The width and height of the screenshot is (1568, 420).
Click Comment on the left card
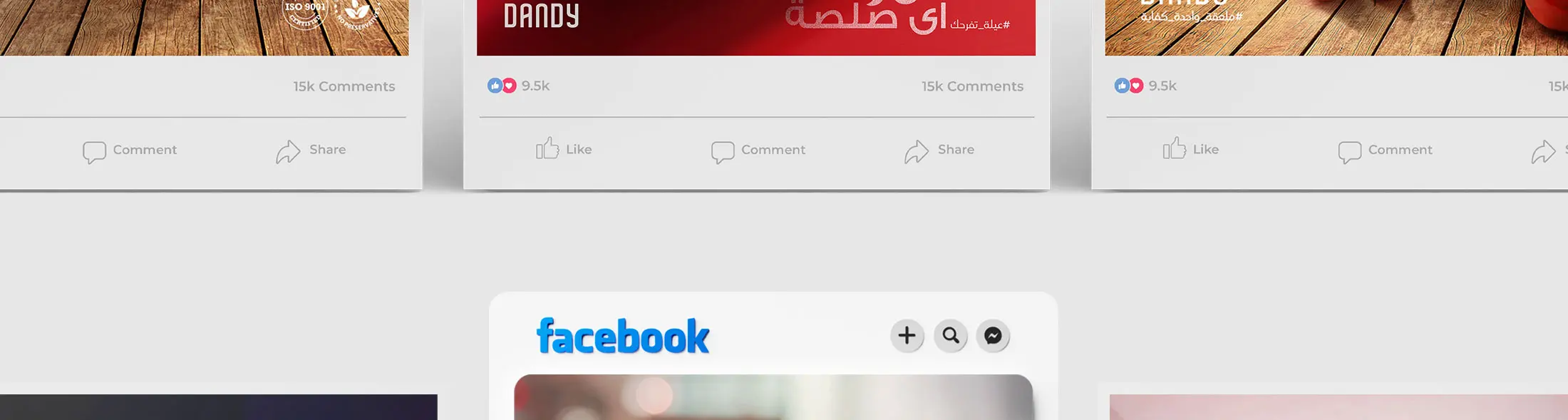pyautogui.click(x=130, y=150)
